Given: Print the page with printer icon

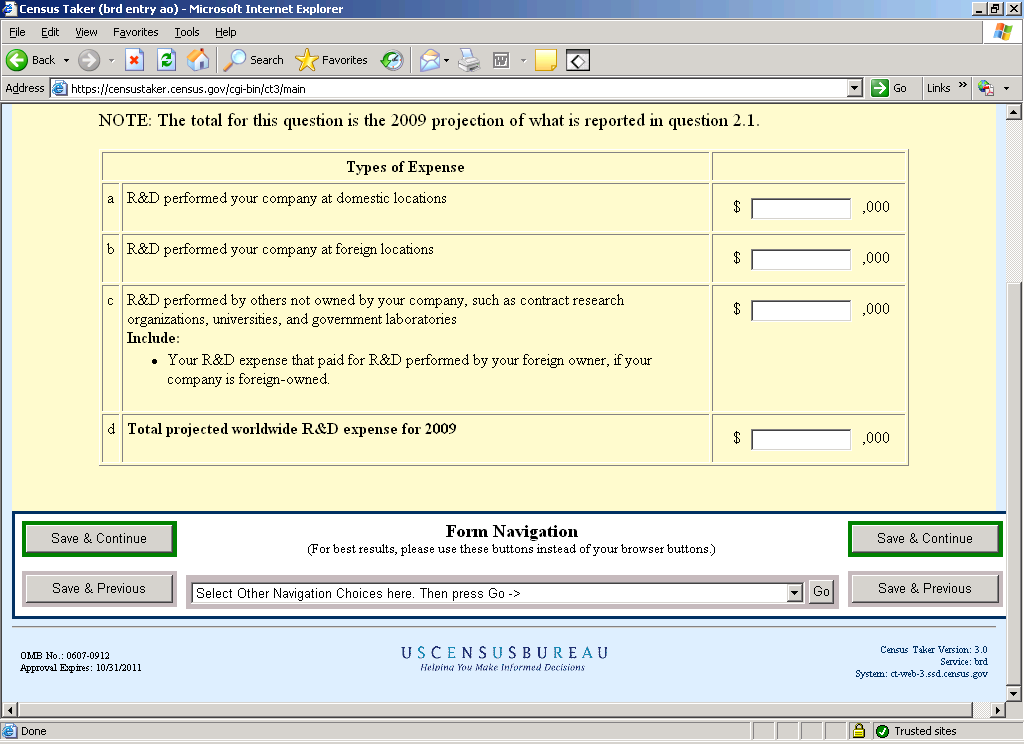Looking at the screenshot, I should (x=469, y=60).
